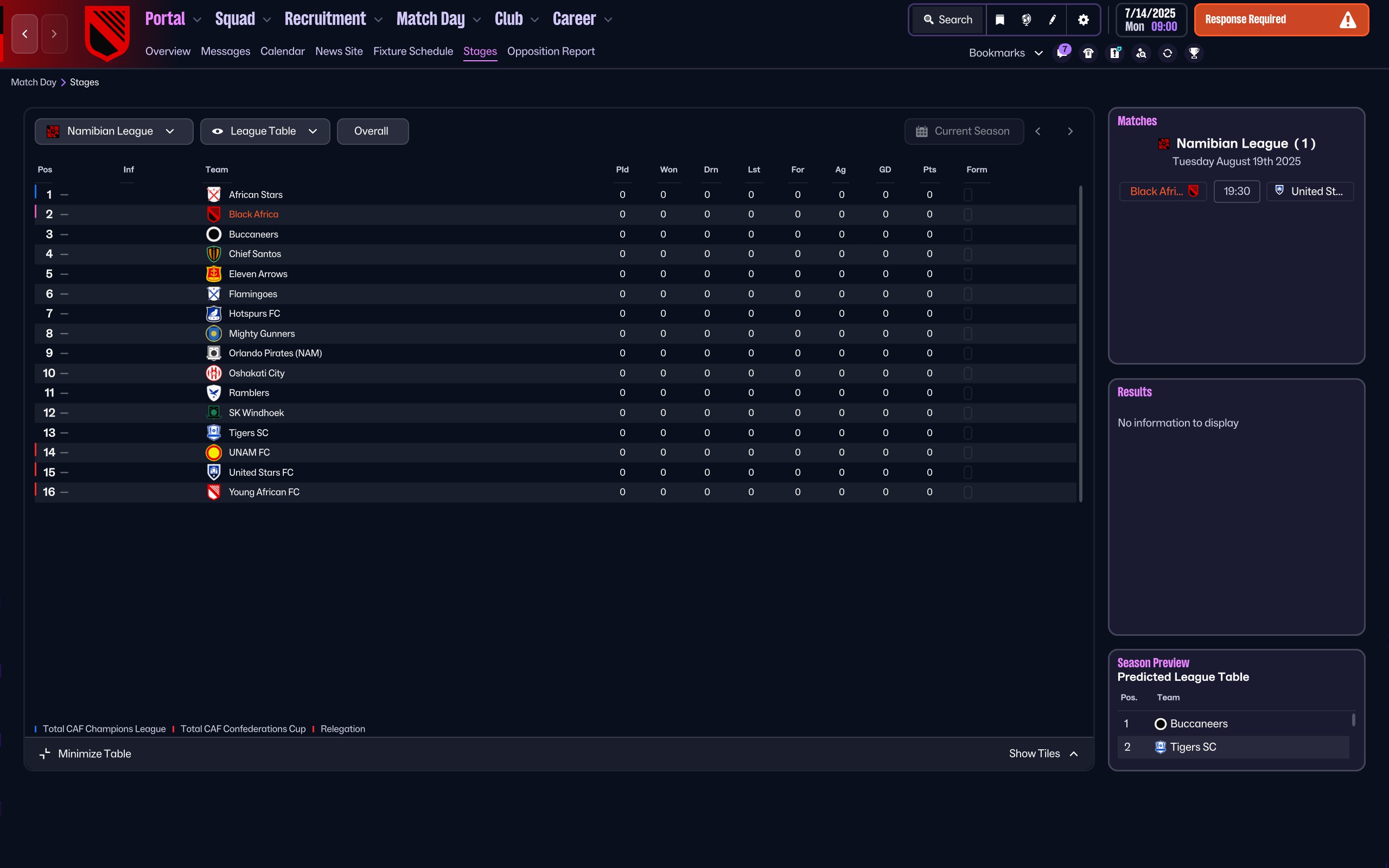Go to next season arrow
The width and height of the screenshot is (1389, 868).
coord(1070,131)
